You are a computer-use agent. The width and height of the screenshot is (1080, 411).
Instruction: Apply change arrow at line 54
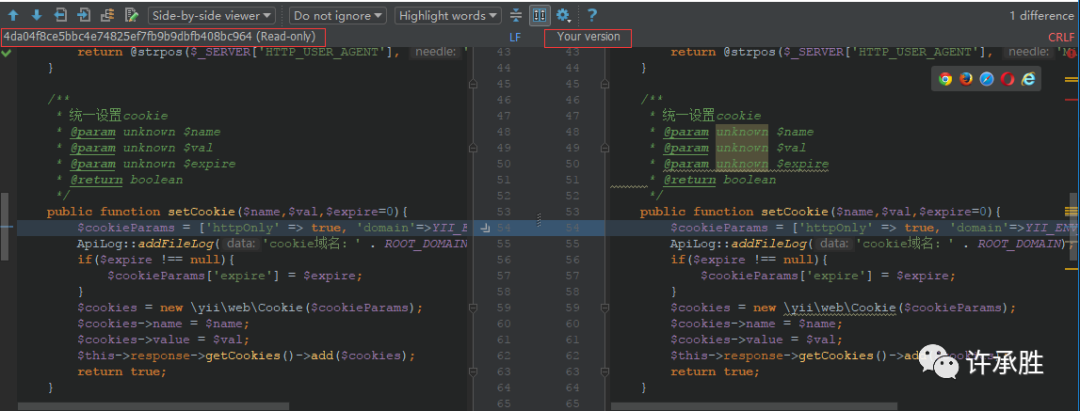tap(484, 228)
